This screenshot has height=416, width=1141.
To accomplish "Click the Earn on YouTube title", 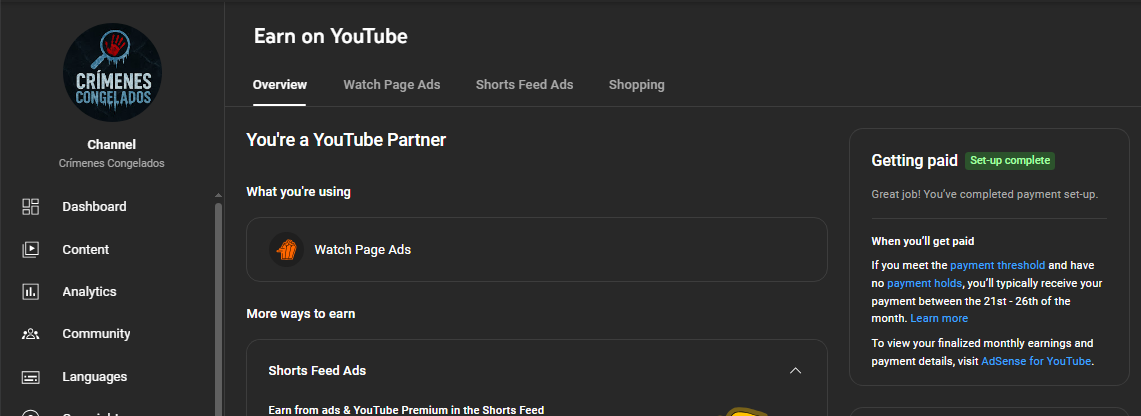I will pyautogui.click(x=330, y=36).
